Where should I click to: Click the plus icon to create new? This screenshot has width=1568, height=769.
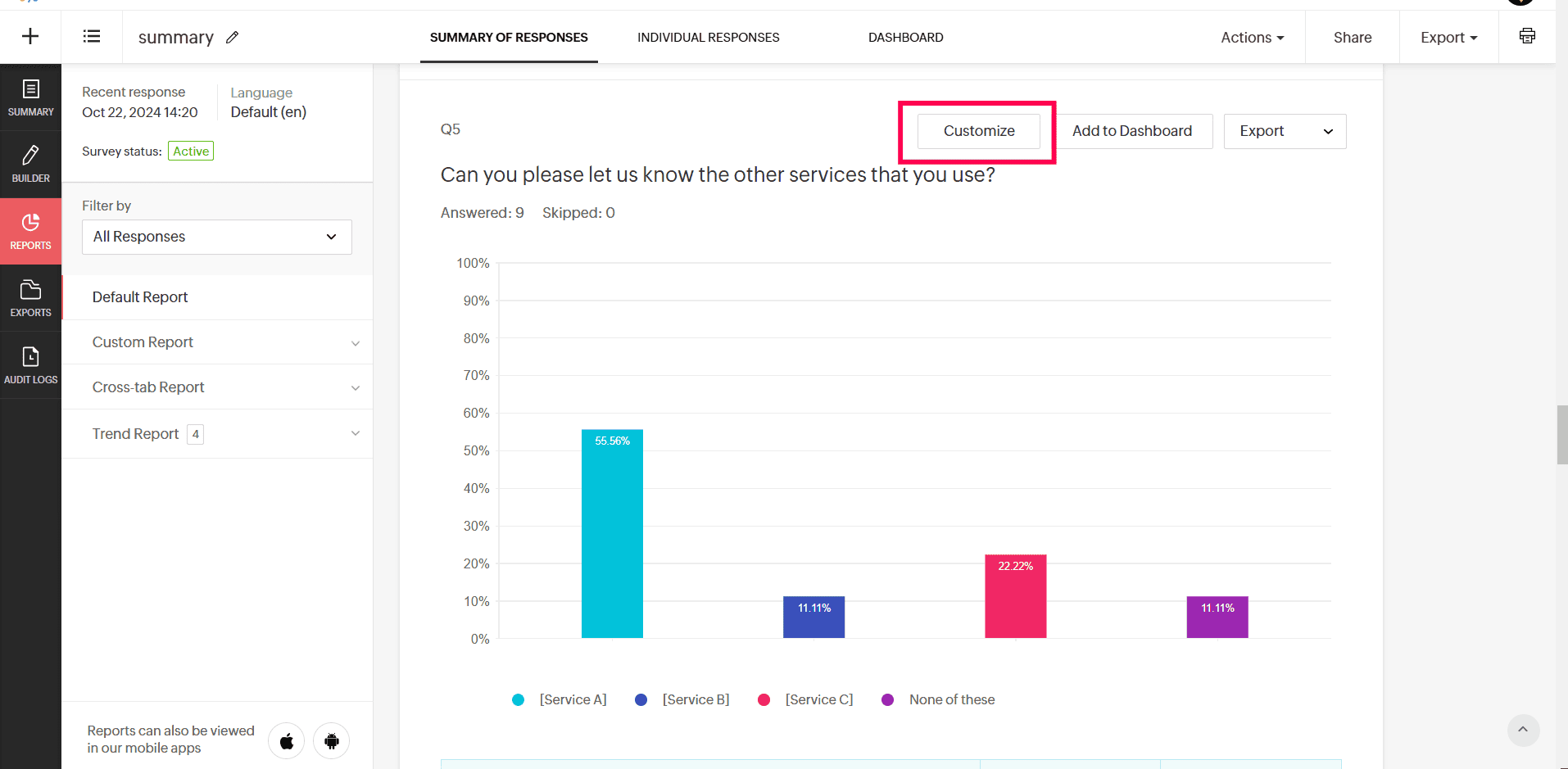(x=30, y=36)
